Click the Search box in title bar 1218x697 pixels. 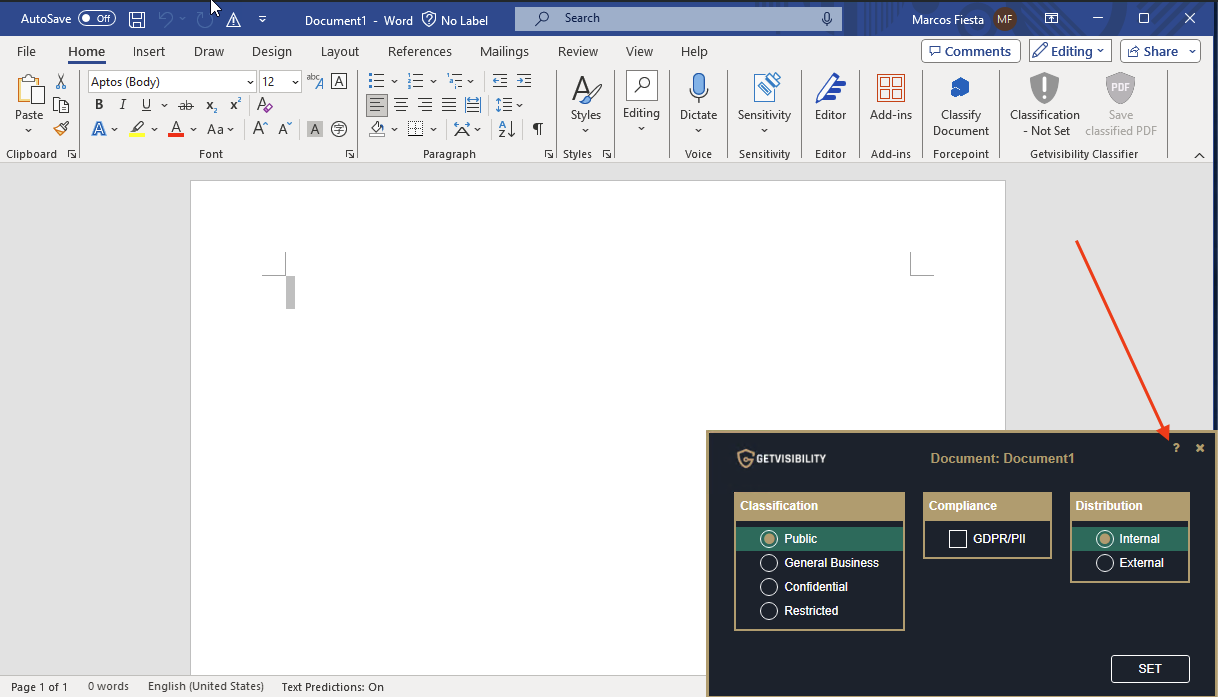click(x=678, y=19)
